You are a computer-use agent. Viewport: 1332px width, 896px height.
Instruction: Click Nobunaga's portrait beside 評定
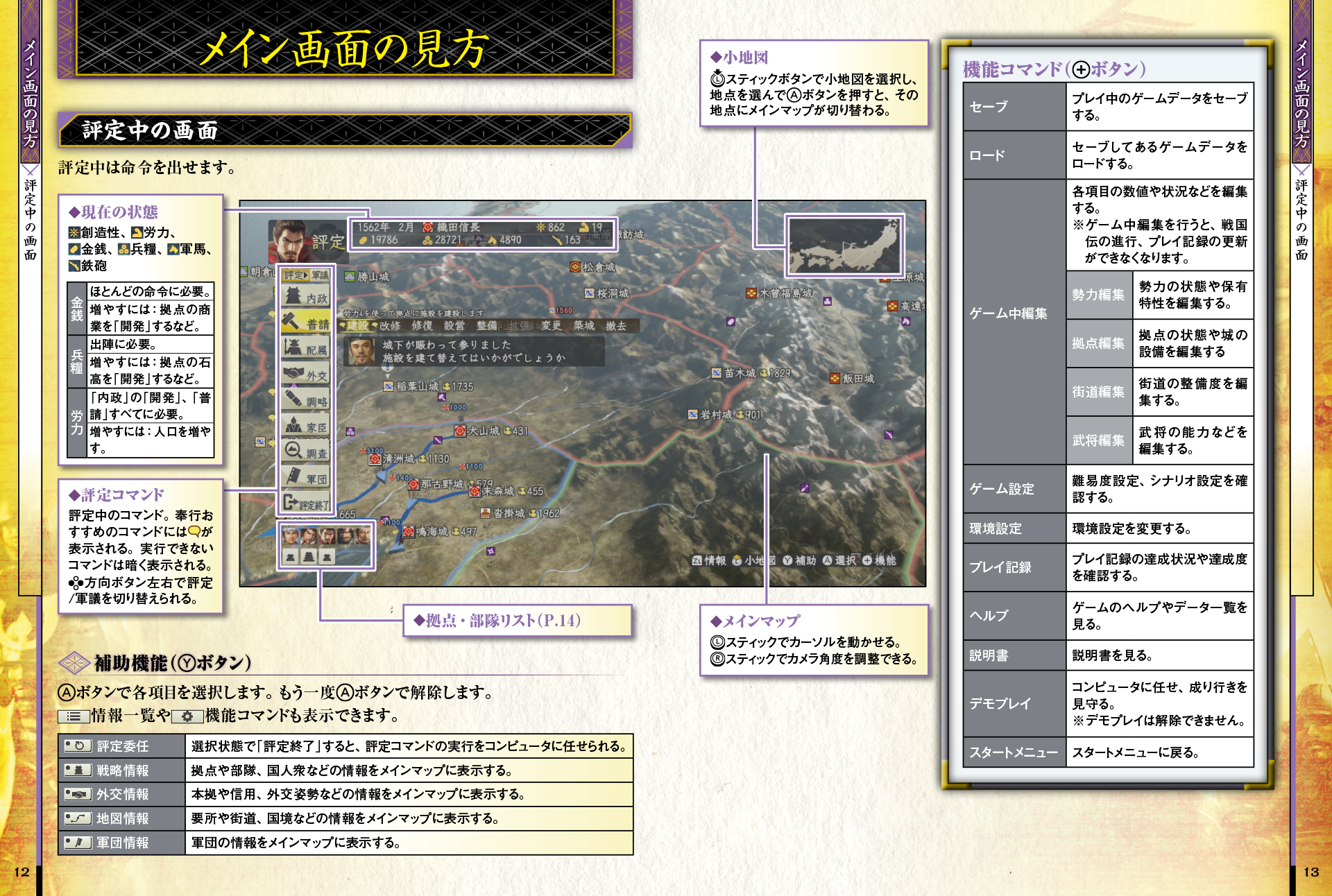click(x=289, y=241)
